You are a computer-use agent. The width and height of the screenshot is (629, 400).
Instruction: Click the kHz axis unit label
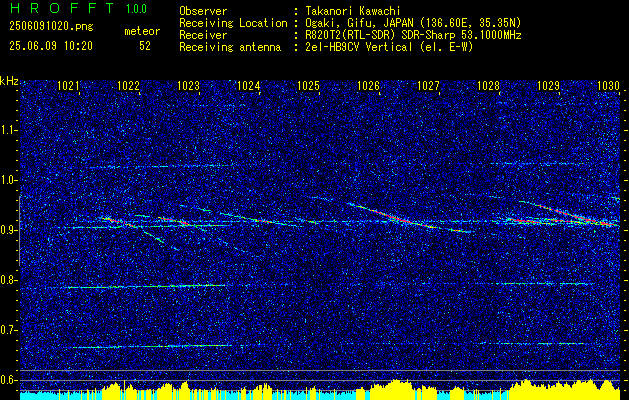tap(9, 81)
